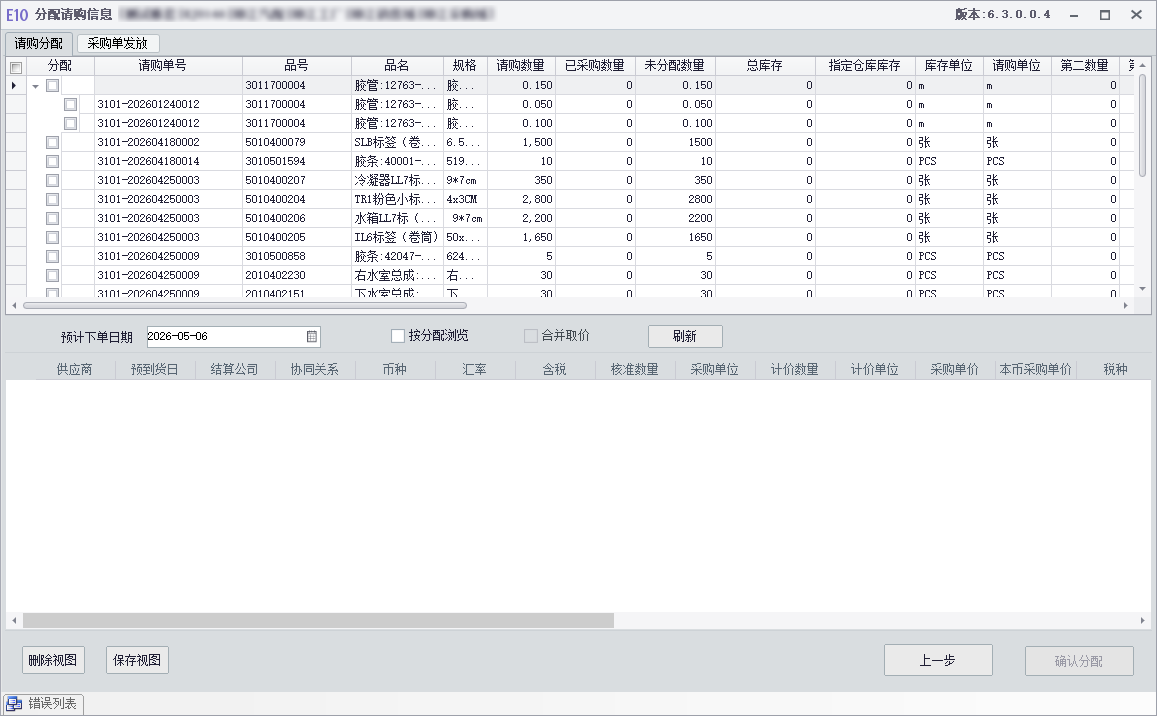This screenshot has width=1157, height=716.
Task: Click the 币种 column header
Action: pyautogui.click(x=395, y=369)
